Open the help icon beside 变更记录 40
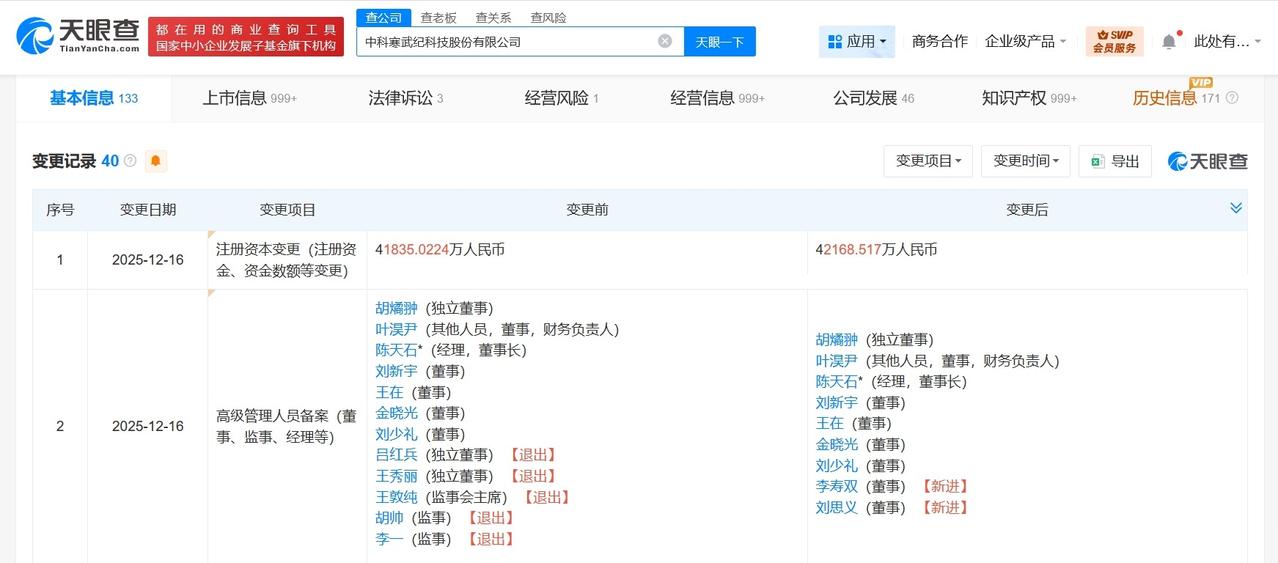Image resolution: width=1278 pixels, height=563 pixels. 130,161
